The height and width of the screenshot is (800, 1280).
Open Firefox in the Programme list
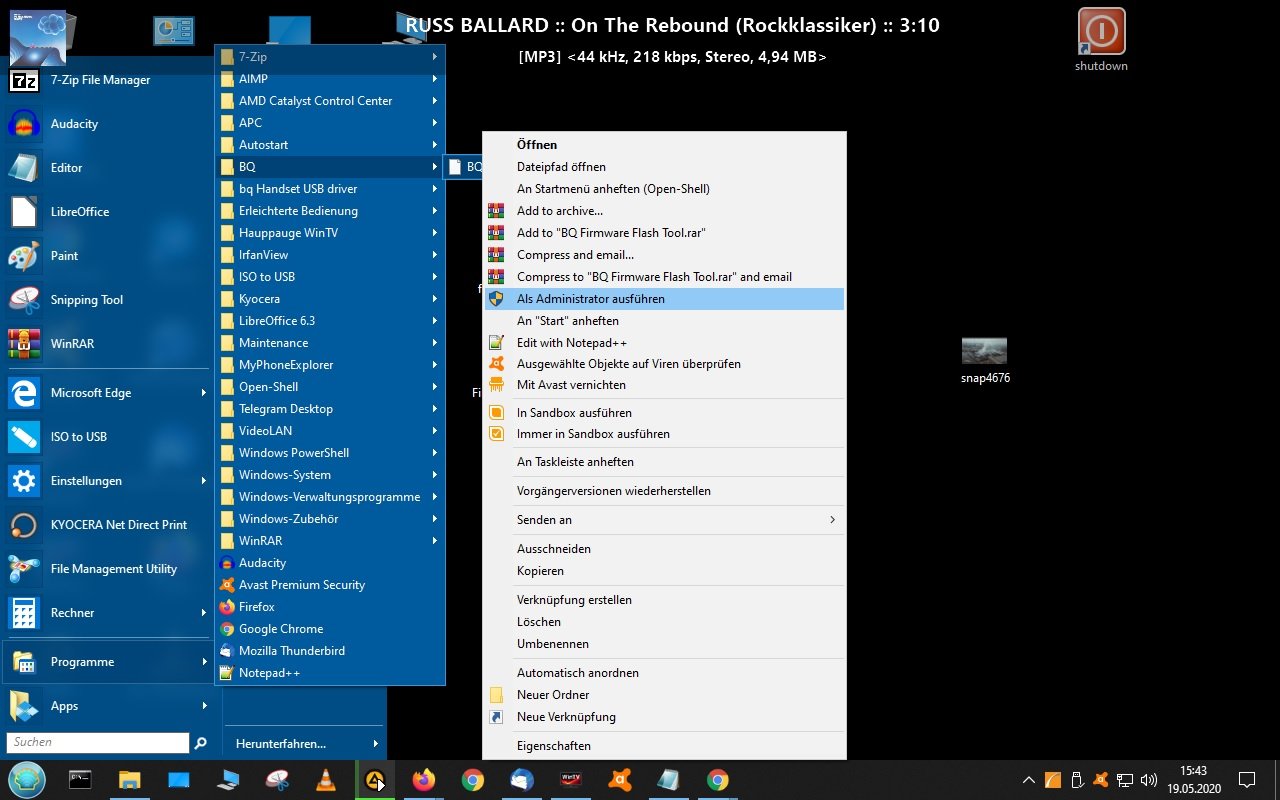(x=330, y=607)
